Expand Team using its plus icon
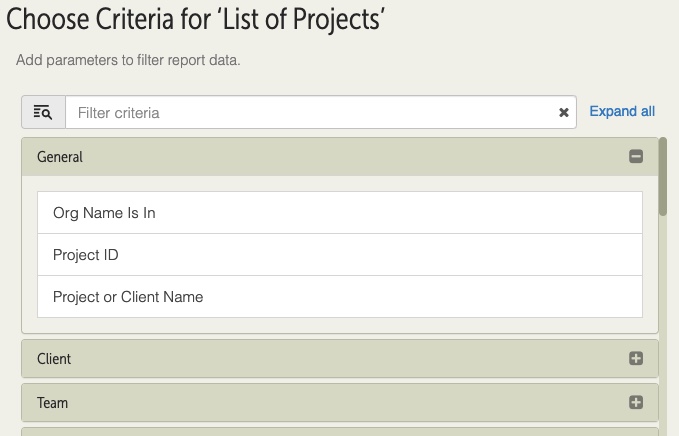The width and height of the screenshot is (679, 436). pos(636,402)
